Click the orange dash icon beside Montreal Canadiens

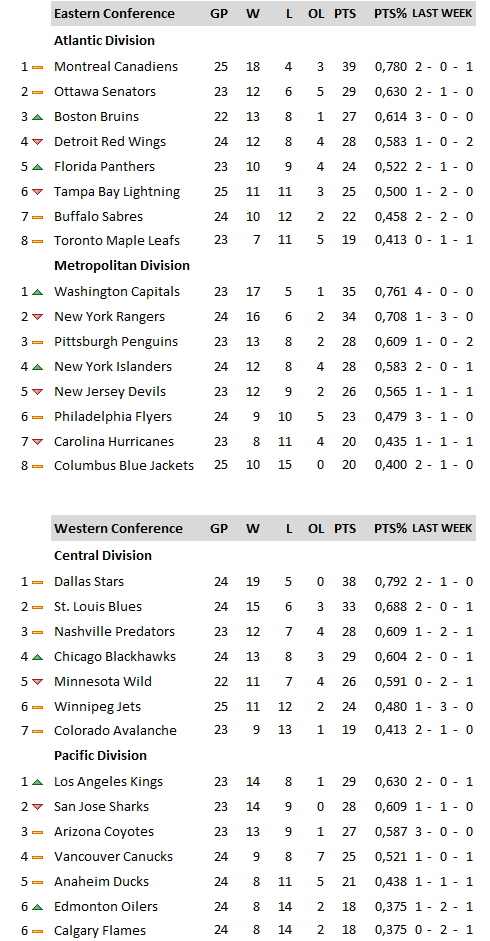37,67
